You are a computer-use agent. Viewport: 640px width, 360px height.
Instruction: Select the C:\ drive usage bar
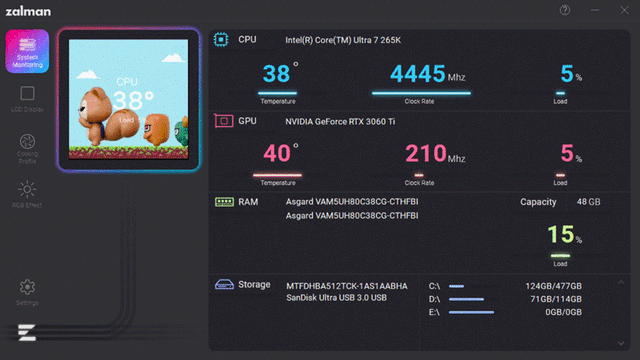[471, 286]
